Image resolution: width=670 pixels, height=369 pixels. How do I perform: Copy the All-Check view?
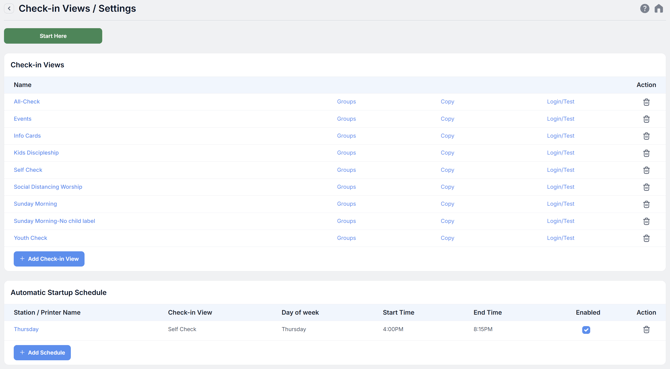point(447,102)
